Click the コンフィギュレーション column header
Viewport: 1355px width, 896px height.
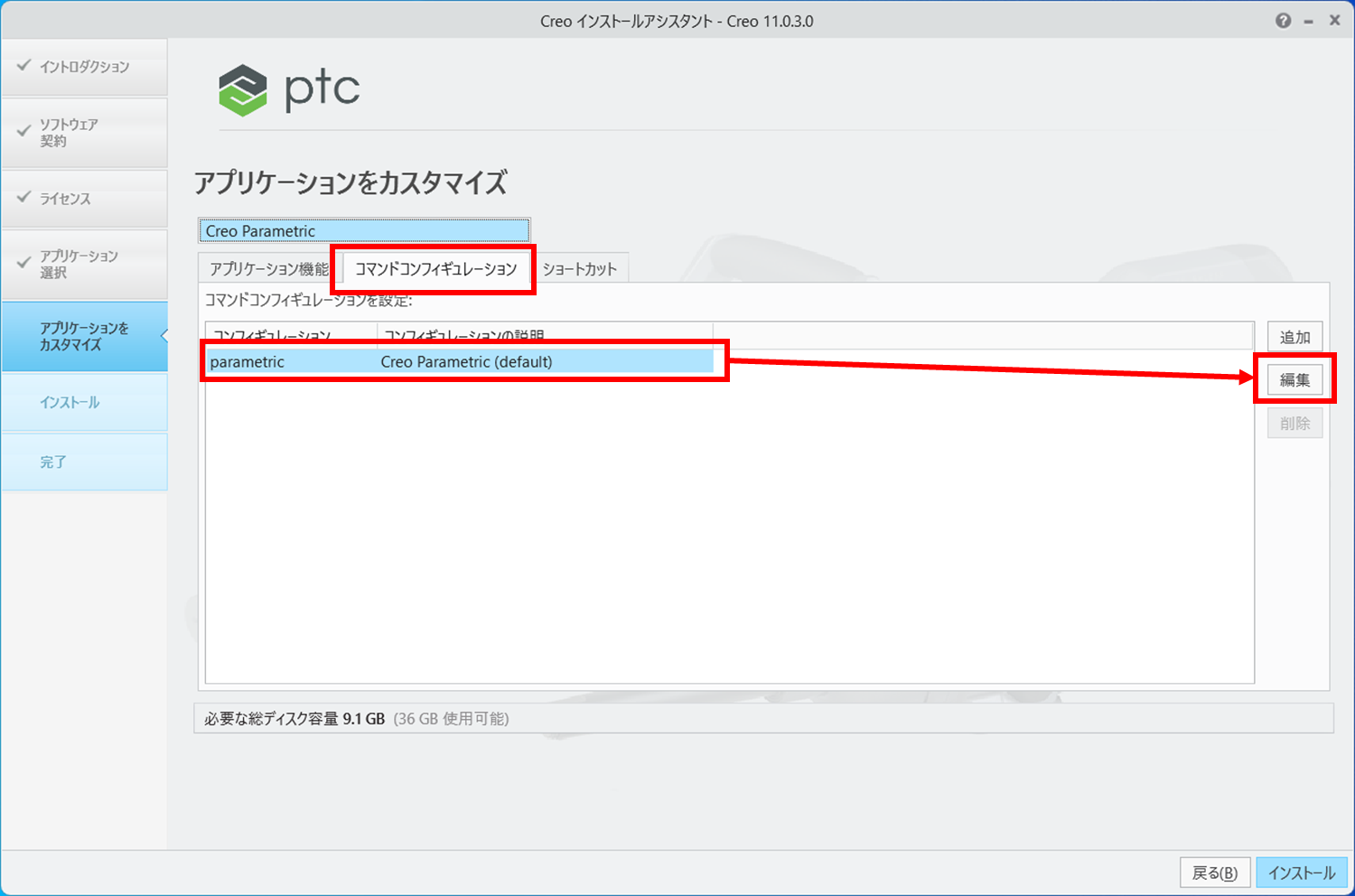coord(291,335)
